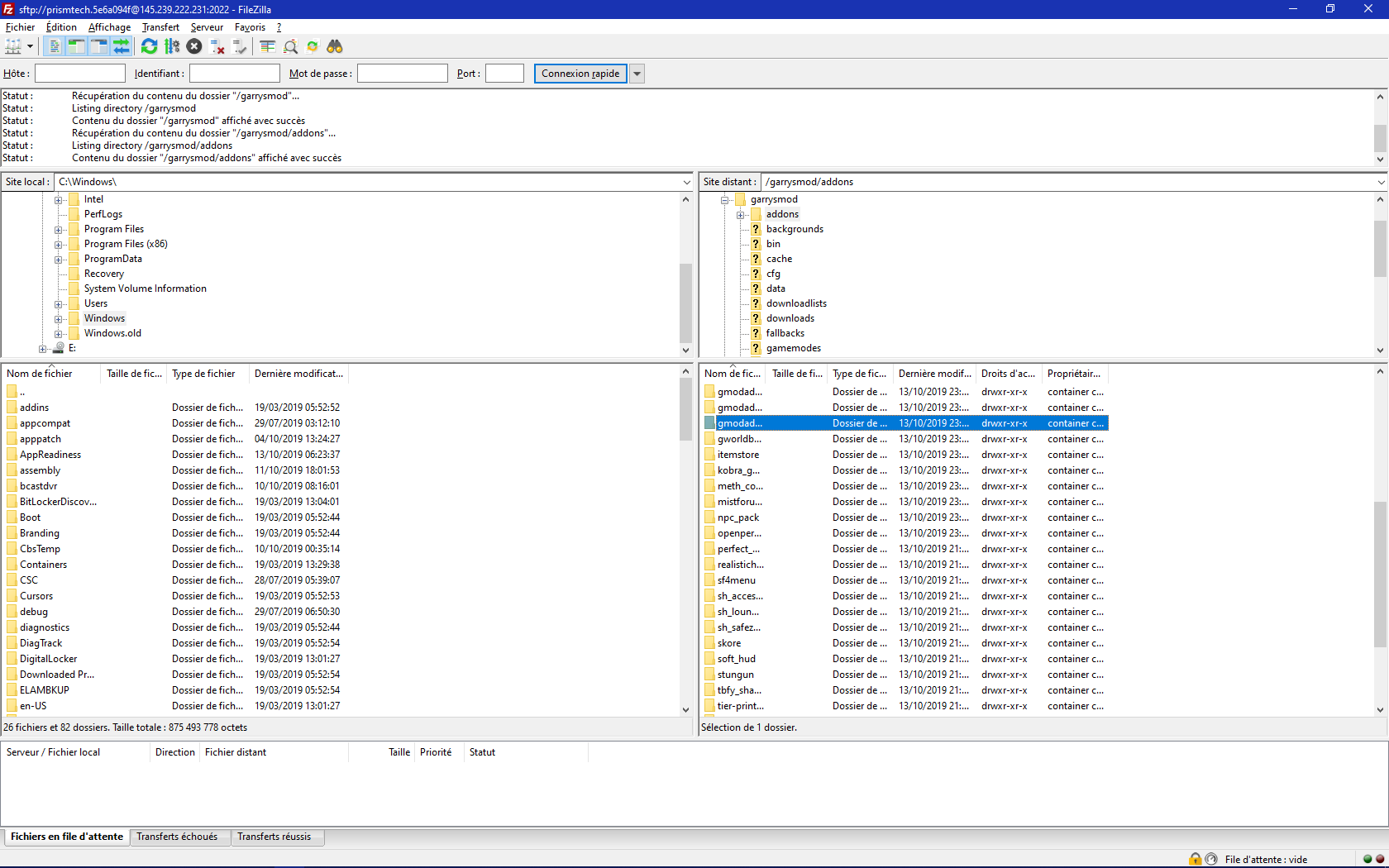Click the red activity indicator light
This screenshot has height=868, width=1389.
(1380, 859)
